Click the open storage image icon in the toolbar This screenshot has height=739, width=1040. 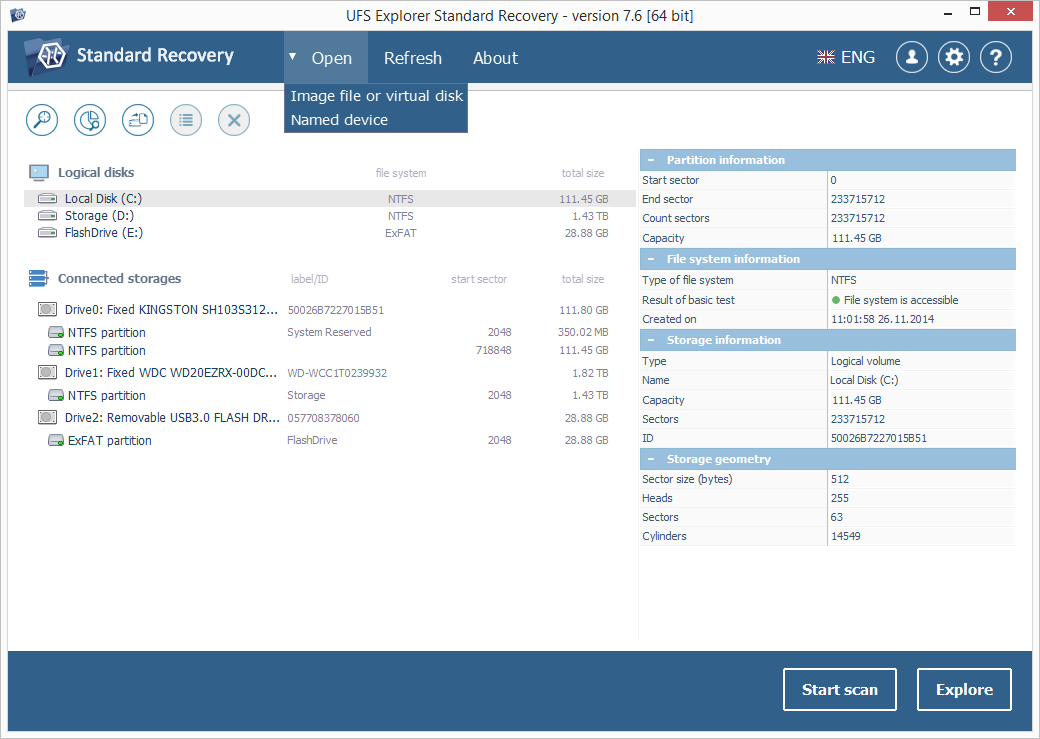[138, 120]
